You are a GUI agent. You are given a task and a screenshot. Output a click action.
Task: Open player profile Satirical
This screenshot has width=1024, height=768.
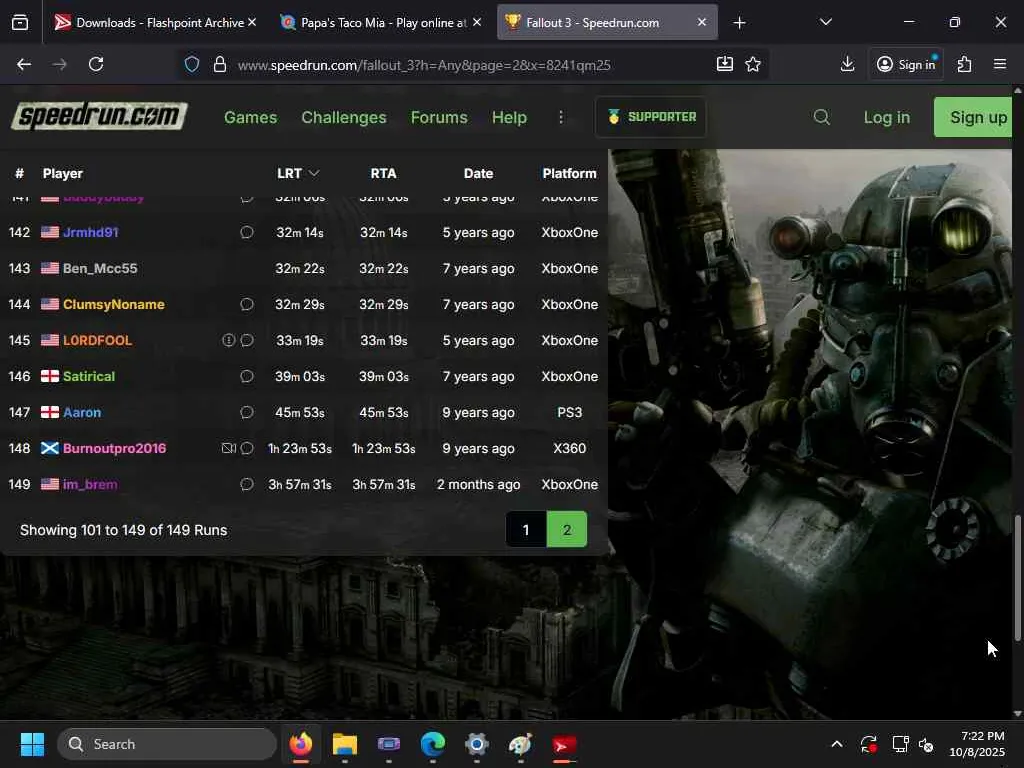(89, 376)
